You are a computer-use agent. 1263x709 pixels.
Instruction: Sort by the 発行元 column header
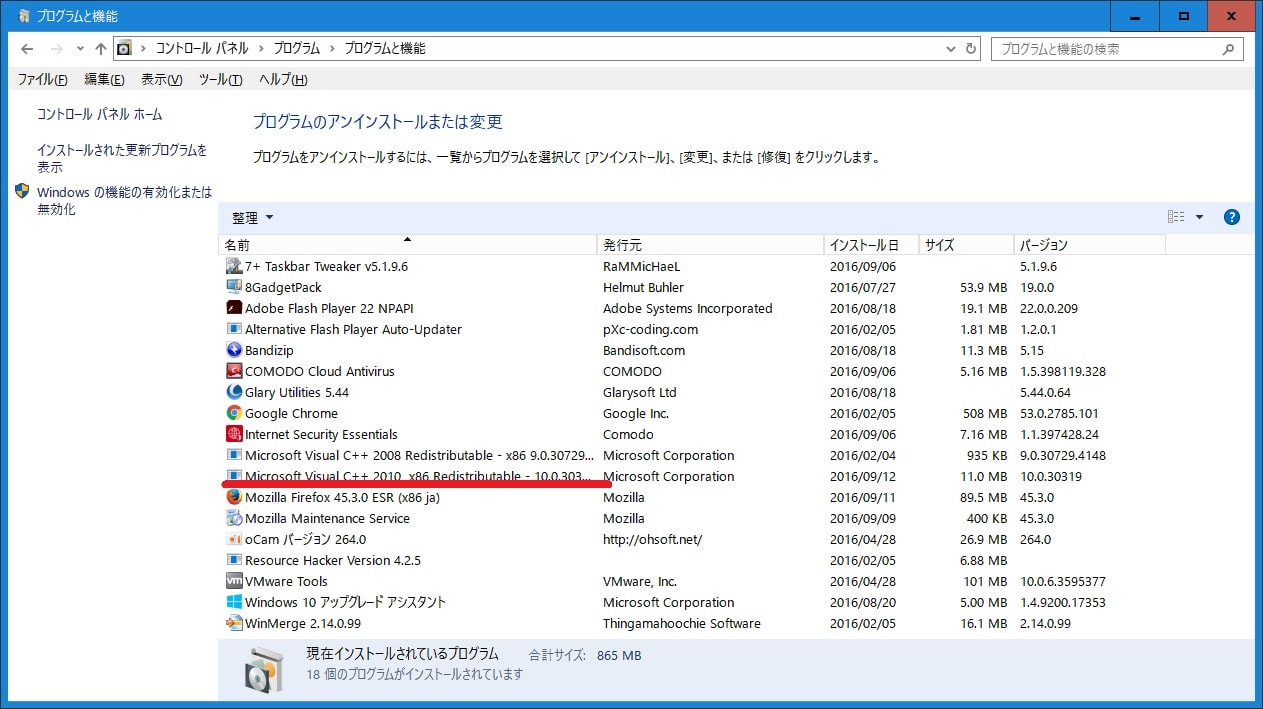pyautogui.click(x=710, y=245)
